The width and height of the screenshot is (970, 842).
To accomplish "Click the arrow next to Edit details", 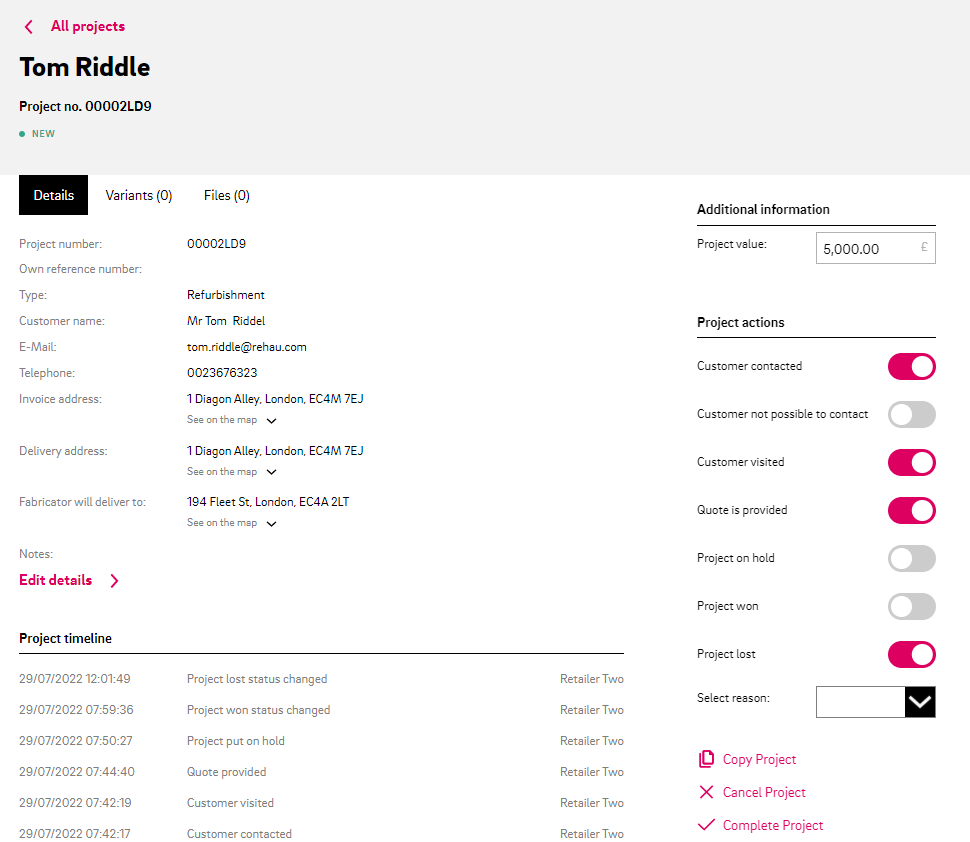I will click(x=114, y=581).
